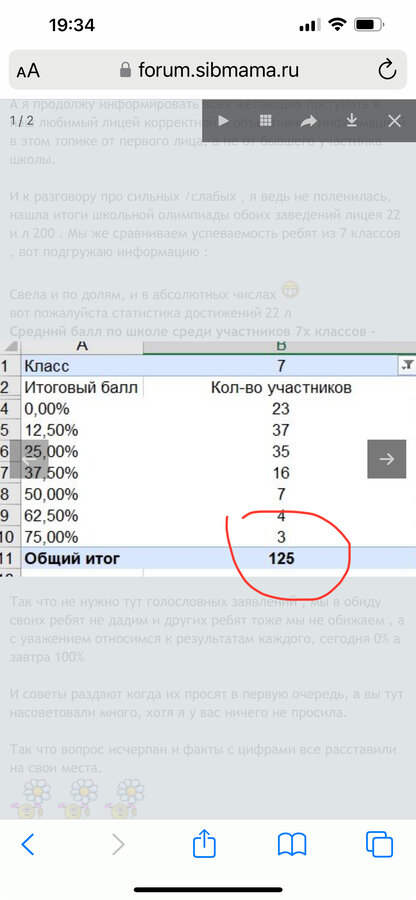The image size is (416, 900).
Task: Download the image with the download icon
Action: [x=352, y=121]
